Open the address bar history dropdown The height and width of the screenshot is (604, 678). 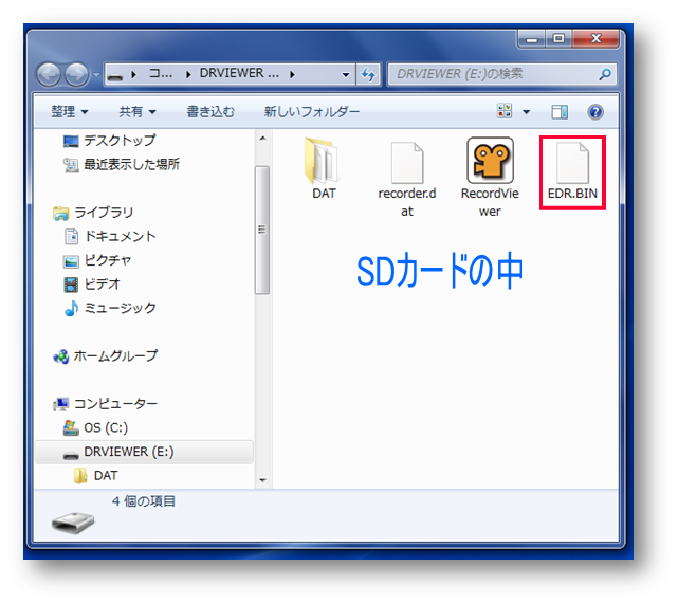point(345,74)
